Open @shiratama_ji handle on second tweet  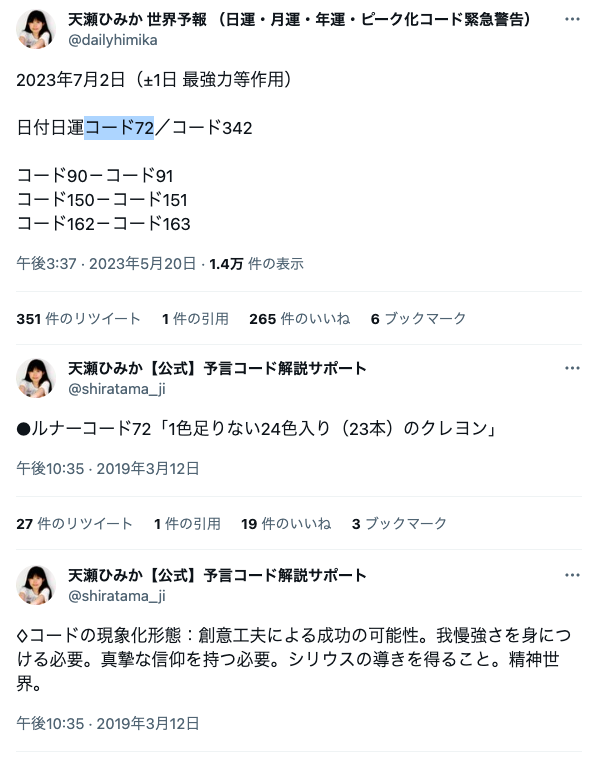click(116, 389)
